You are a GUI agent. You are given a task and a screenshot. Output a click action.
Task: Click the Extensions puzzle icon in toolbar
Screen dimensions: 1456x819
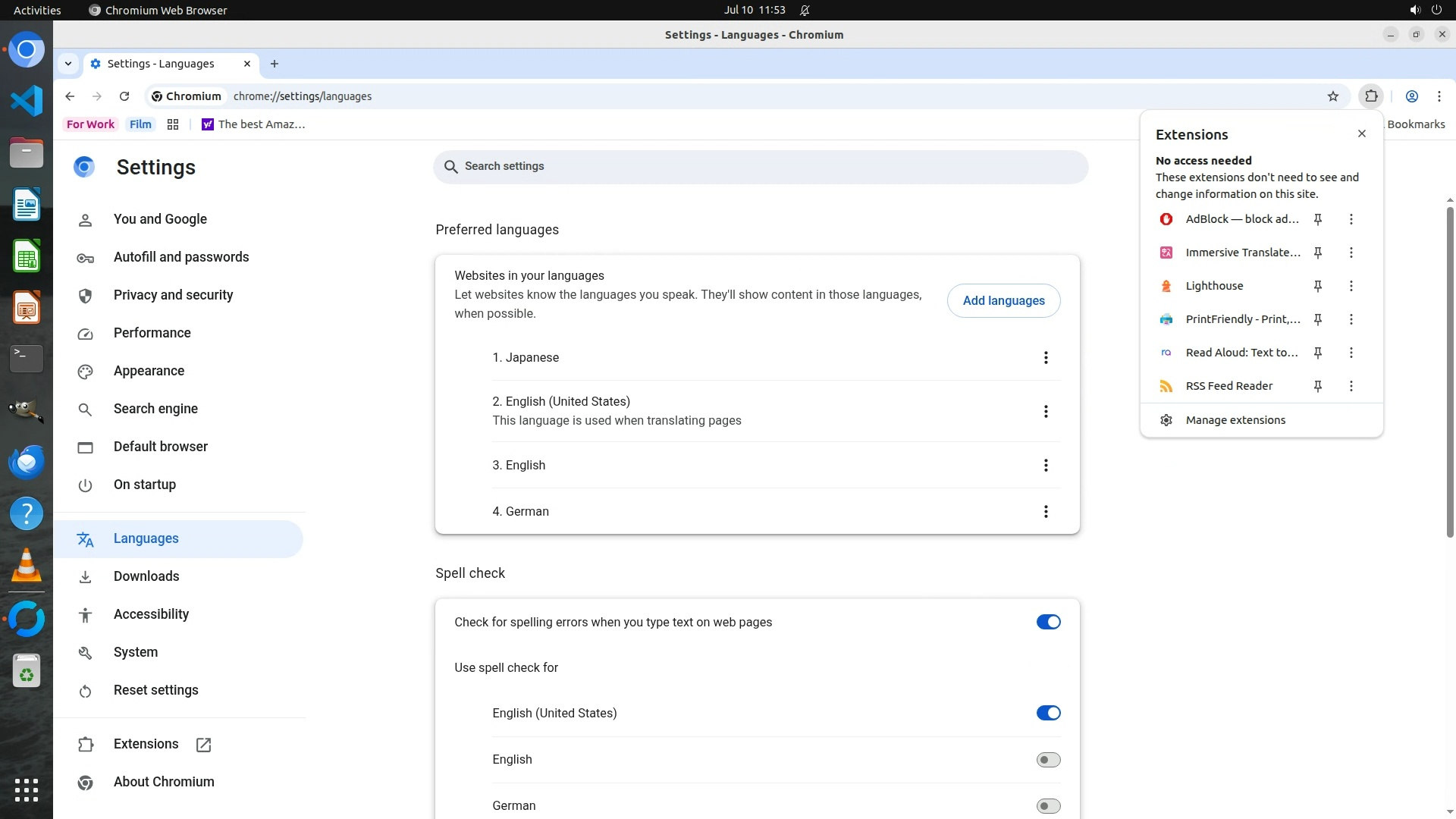[1371, 96]
